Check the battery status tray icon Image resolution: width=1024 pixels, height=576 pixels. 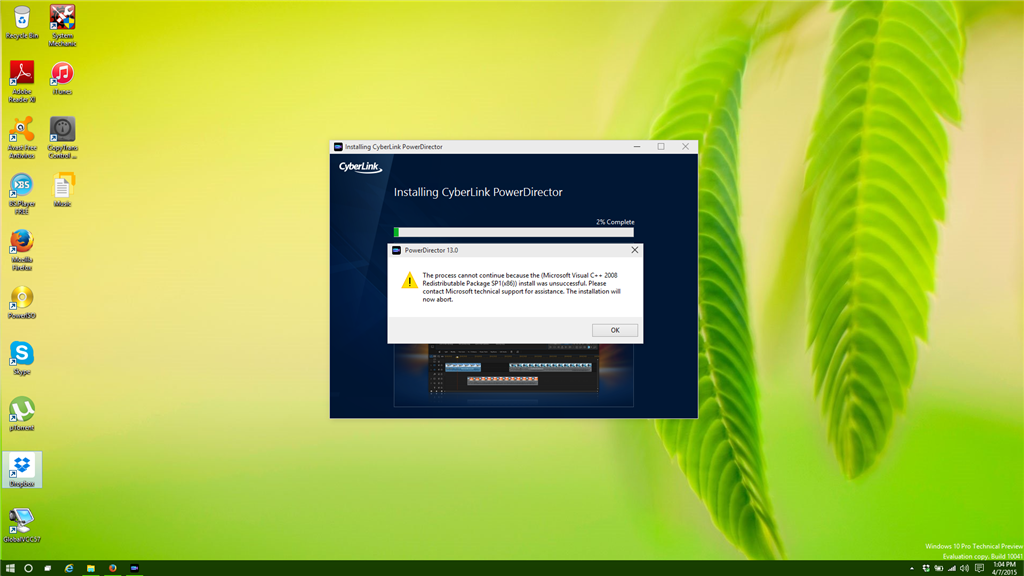coord(938,568)
